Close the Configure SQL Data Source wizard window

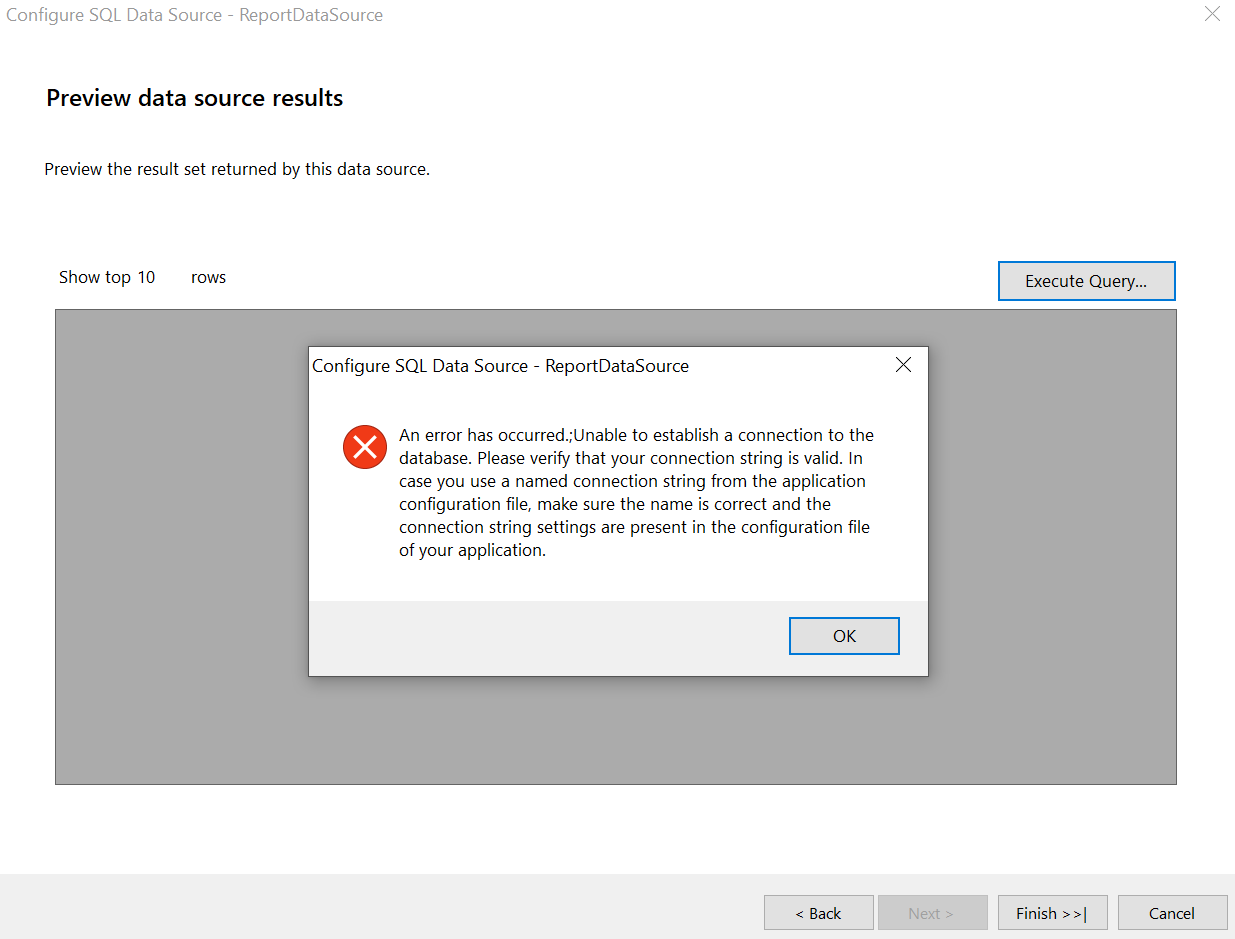pyautogui.click(x=1212, y=15)
